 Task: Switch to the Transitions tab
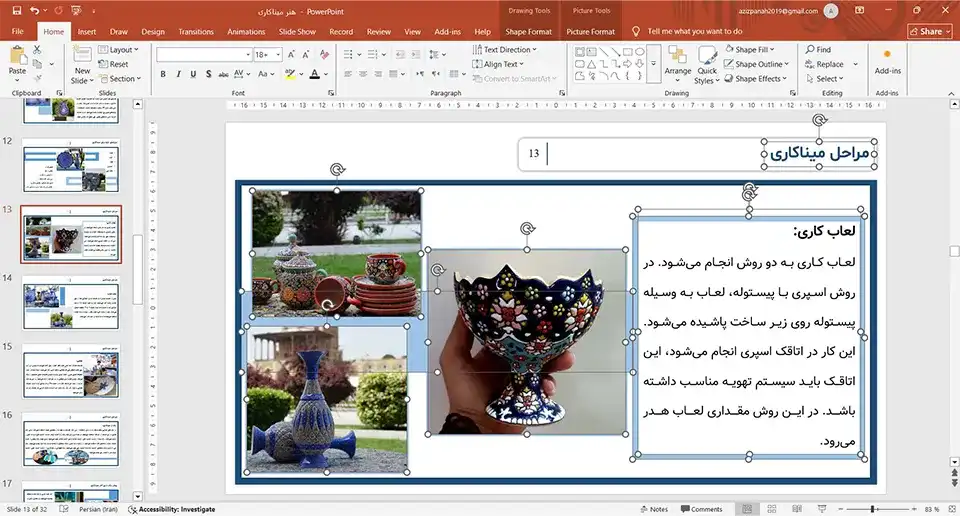(x=196, y=31)
